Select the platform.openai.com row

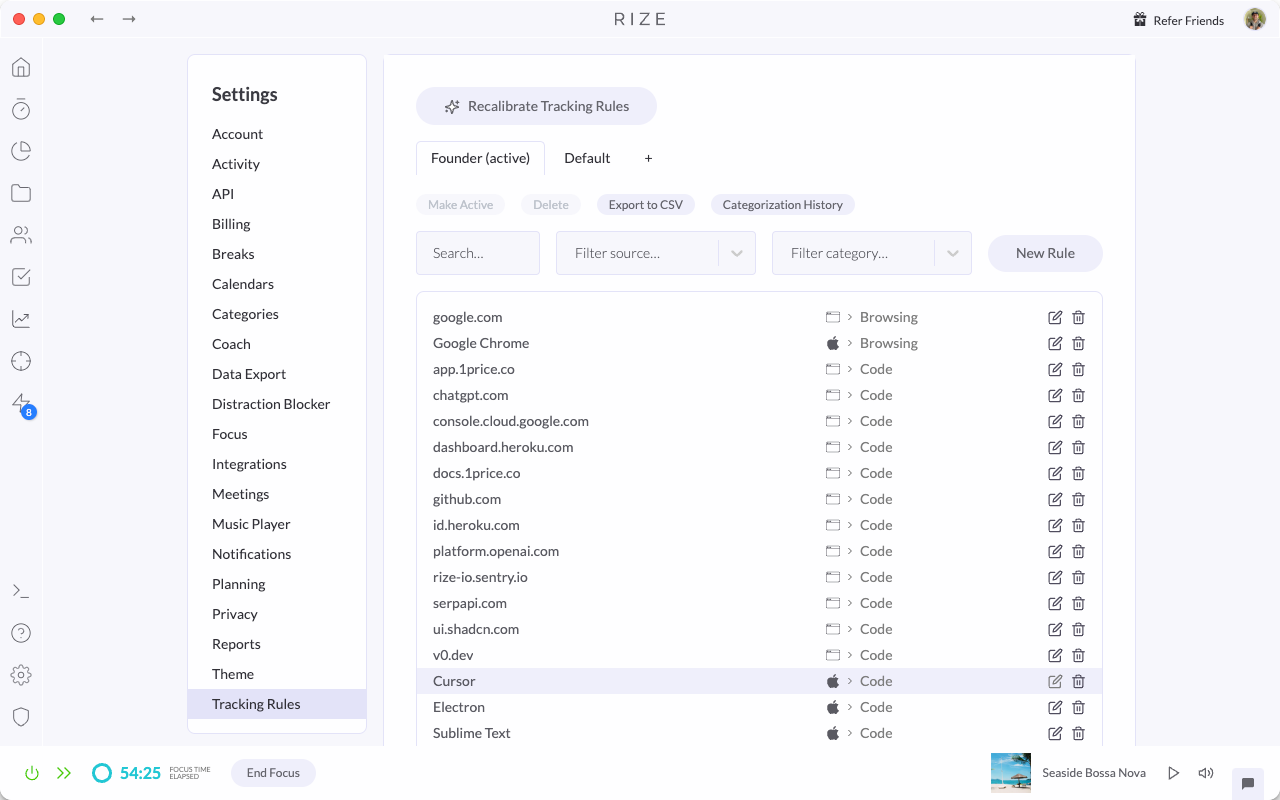(759, 551)
